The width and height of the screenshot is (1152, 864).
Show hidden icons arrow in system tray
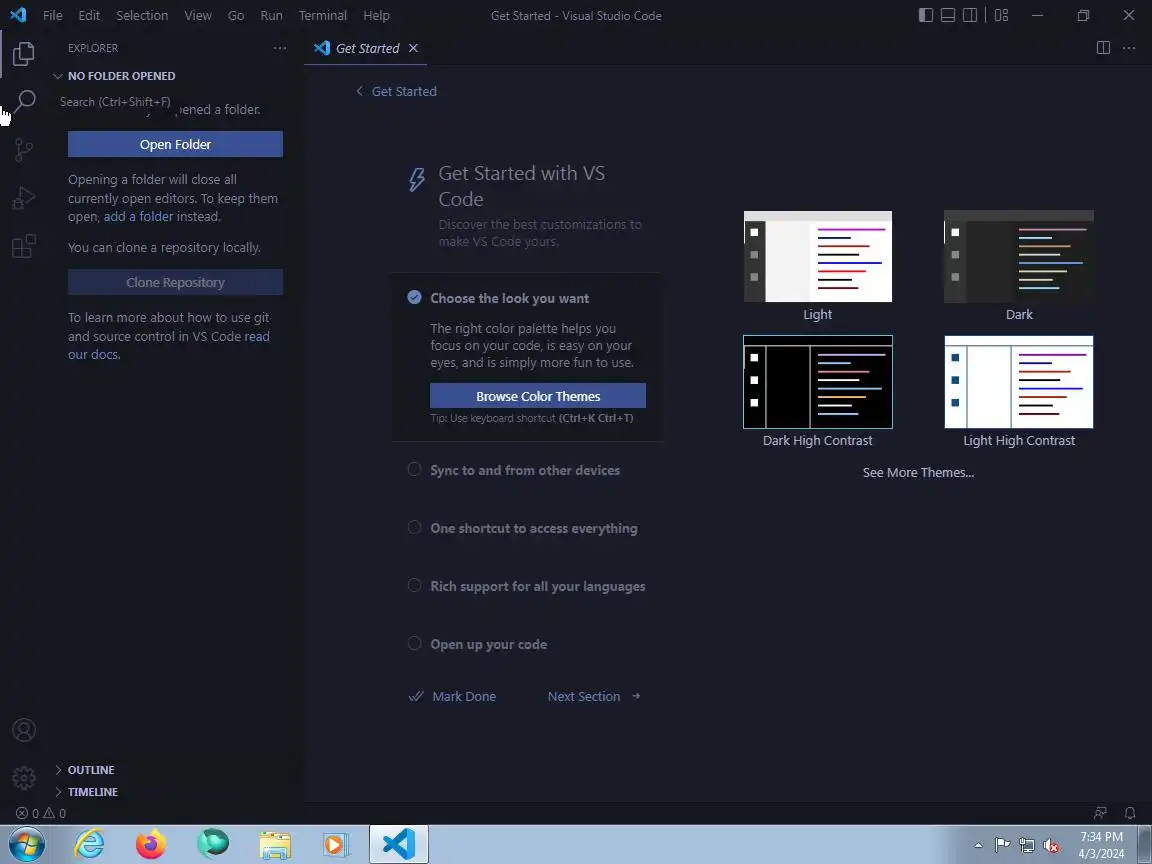978,845
